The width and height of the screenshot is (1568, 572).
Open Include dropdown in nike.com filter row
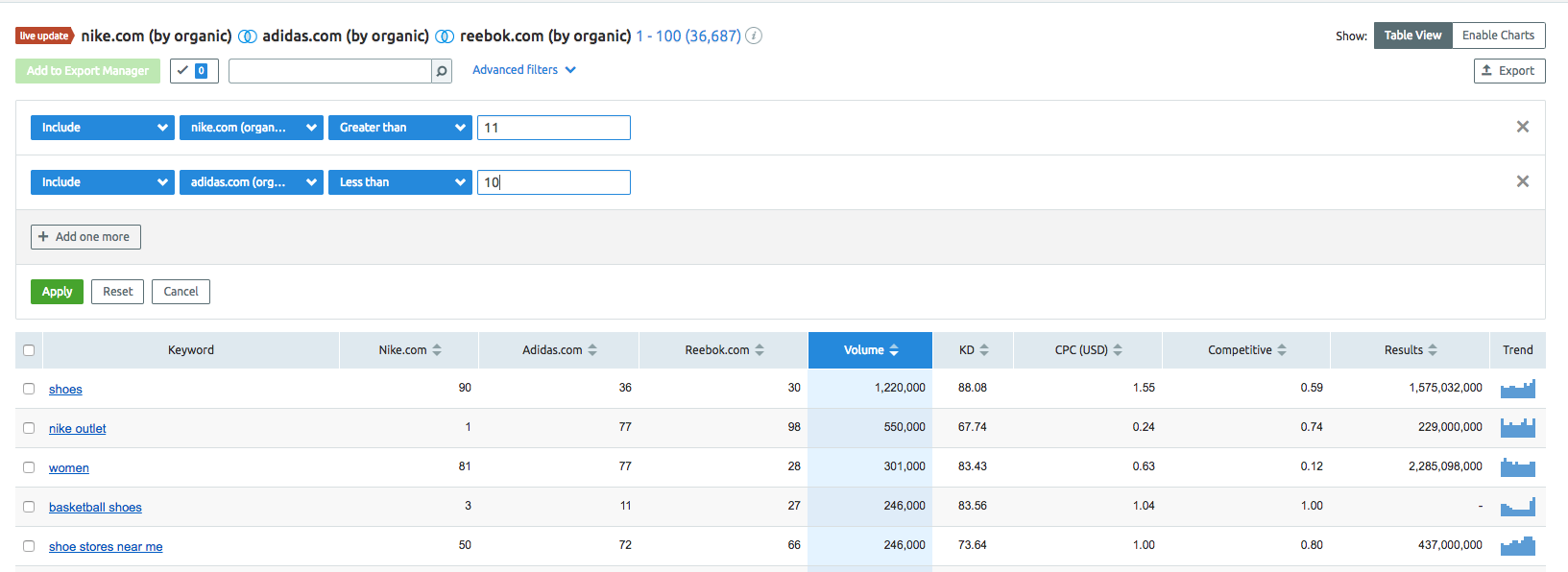102,128
